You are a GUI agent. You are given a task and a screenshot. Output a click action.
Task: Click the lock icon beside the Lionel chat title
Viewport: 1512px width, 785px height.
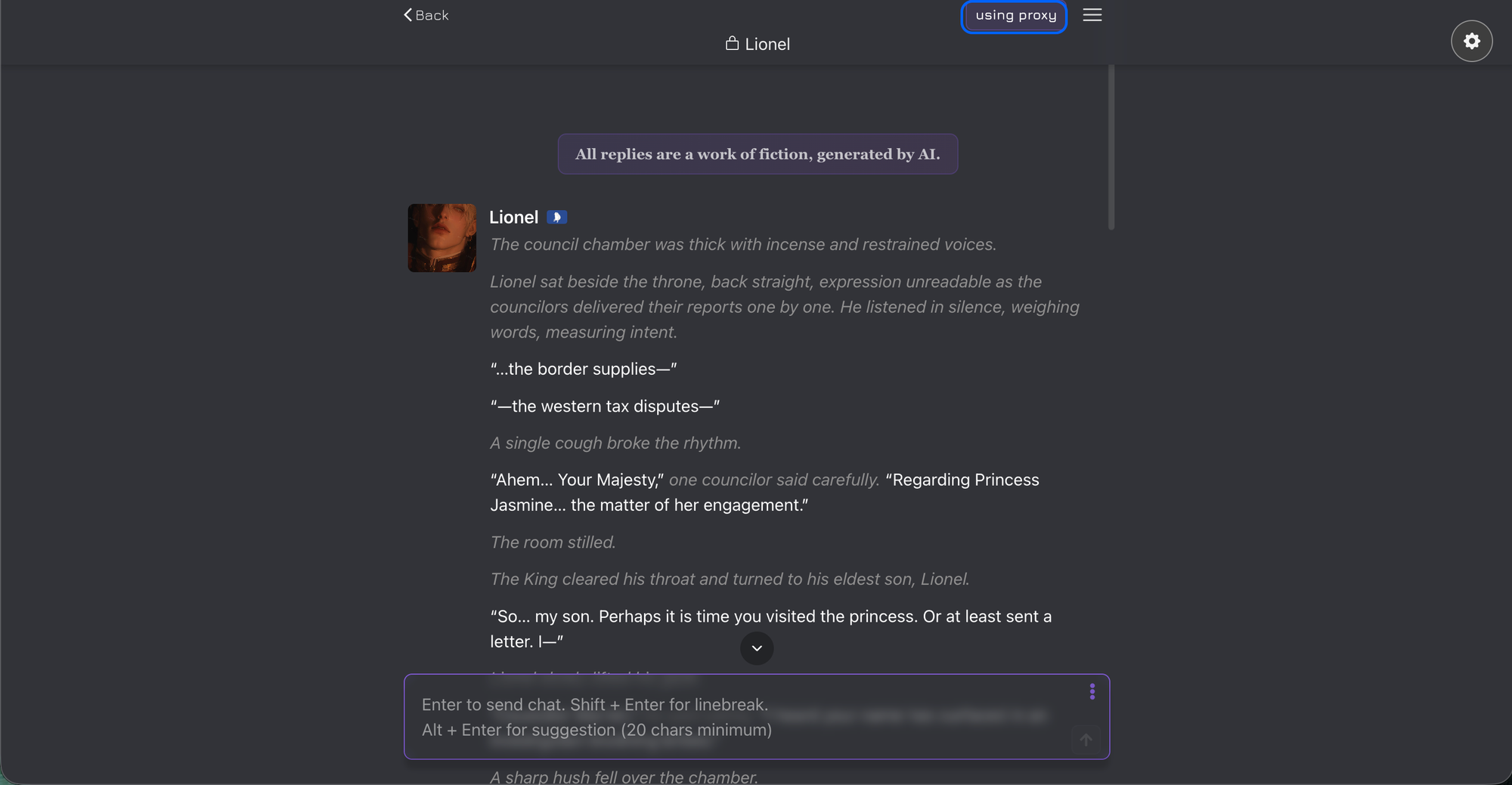(x=730, y=44)
